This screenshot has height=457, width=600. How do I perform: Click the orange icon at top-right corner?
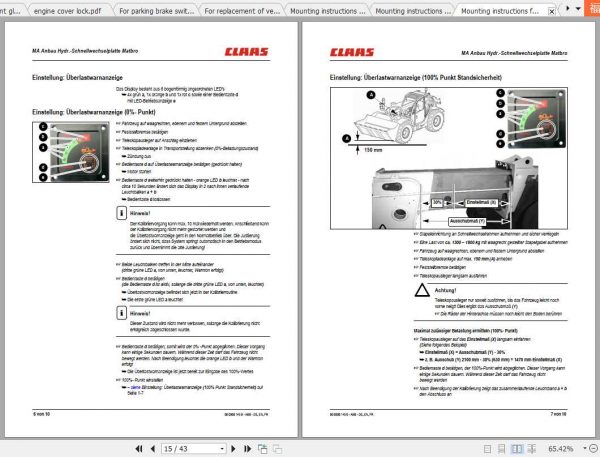[x=592, y=8]
